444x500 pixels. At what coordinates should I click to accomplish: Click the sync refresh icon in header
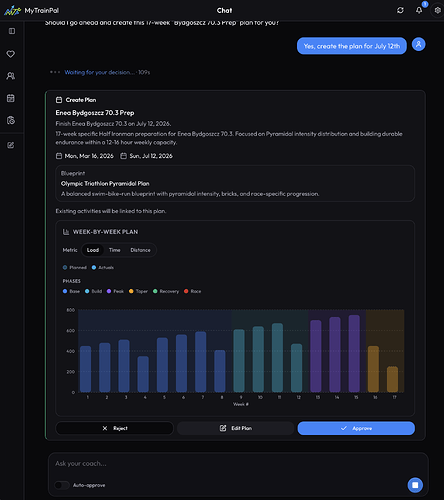[x=400, y=10]
